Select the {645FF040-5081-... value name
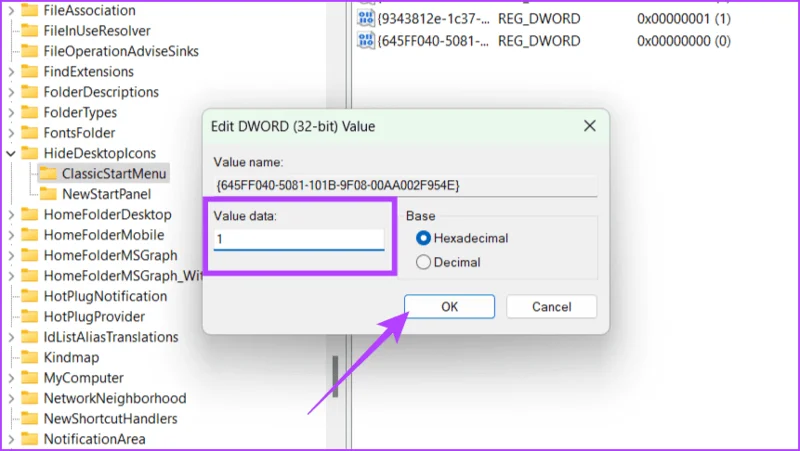Screen dimensions: 800x451 [433, 41]
